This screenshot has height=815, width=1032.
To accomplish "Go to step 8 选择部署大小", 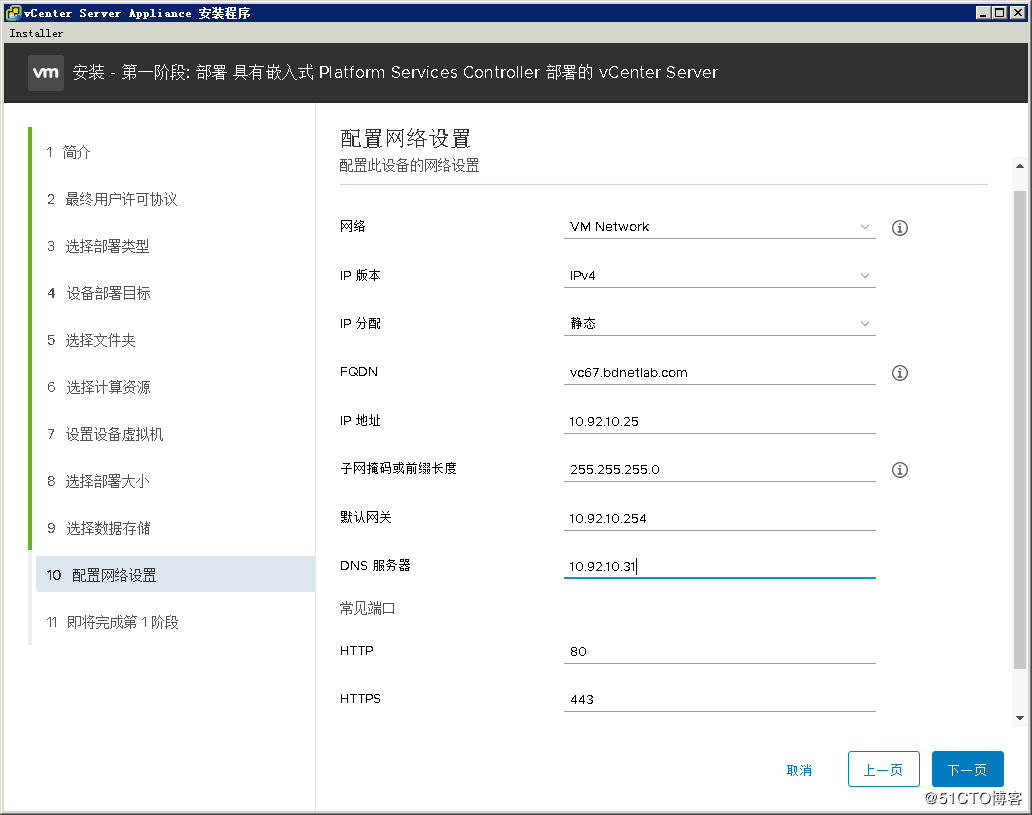I will (98, 481).
